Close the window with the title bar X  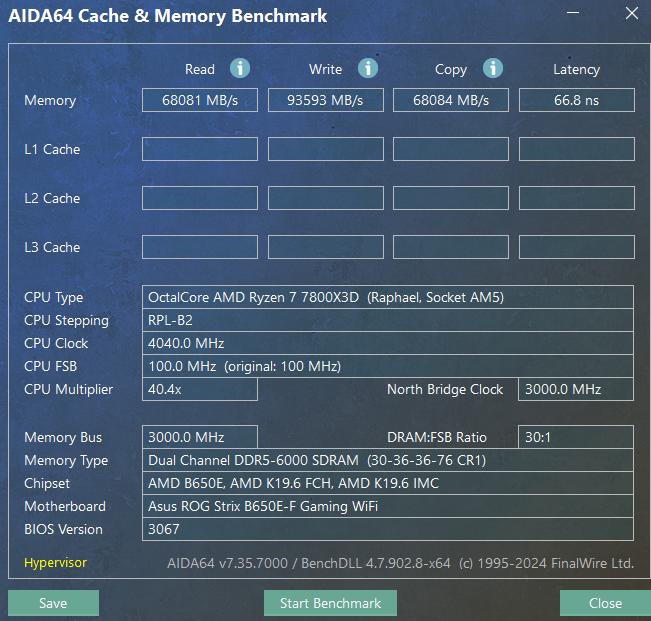(630, 14)
